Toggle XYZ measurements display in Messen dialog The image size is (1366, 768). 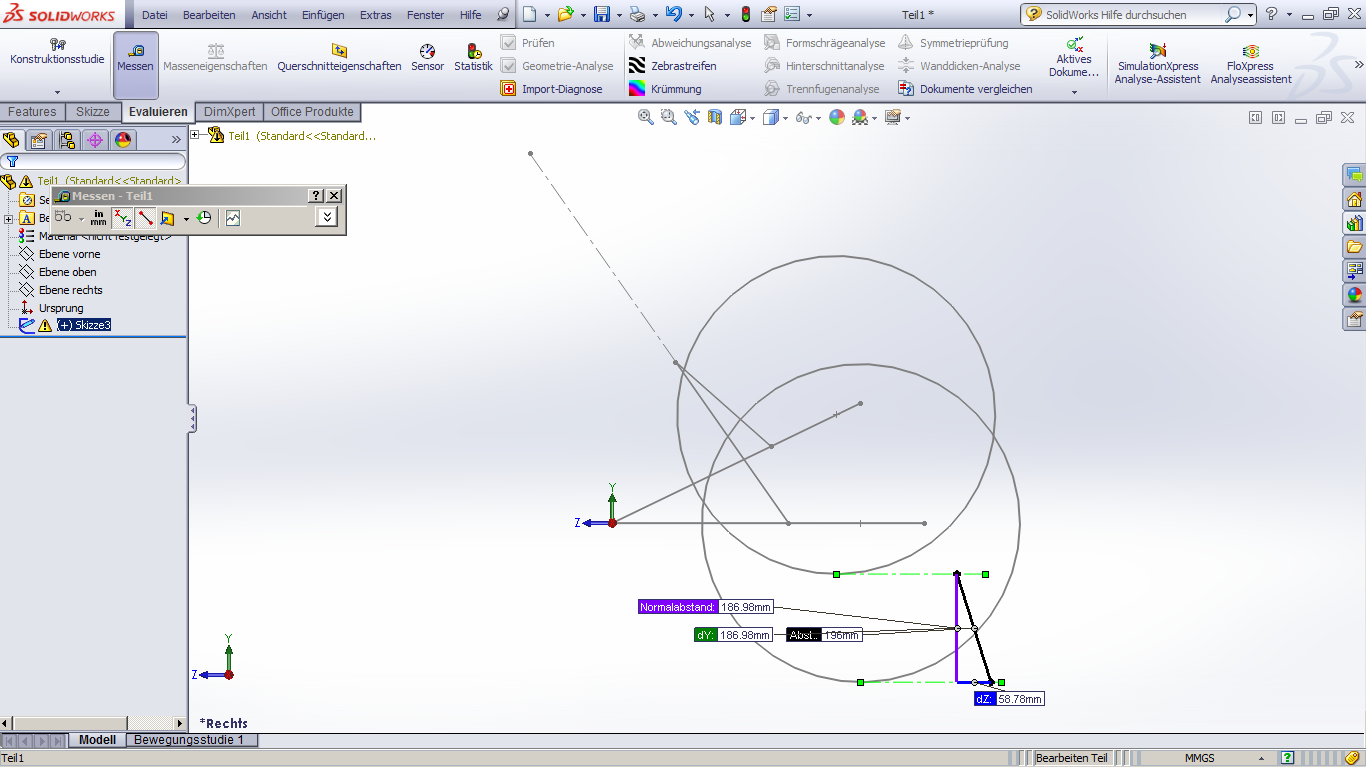pos(122,218)
